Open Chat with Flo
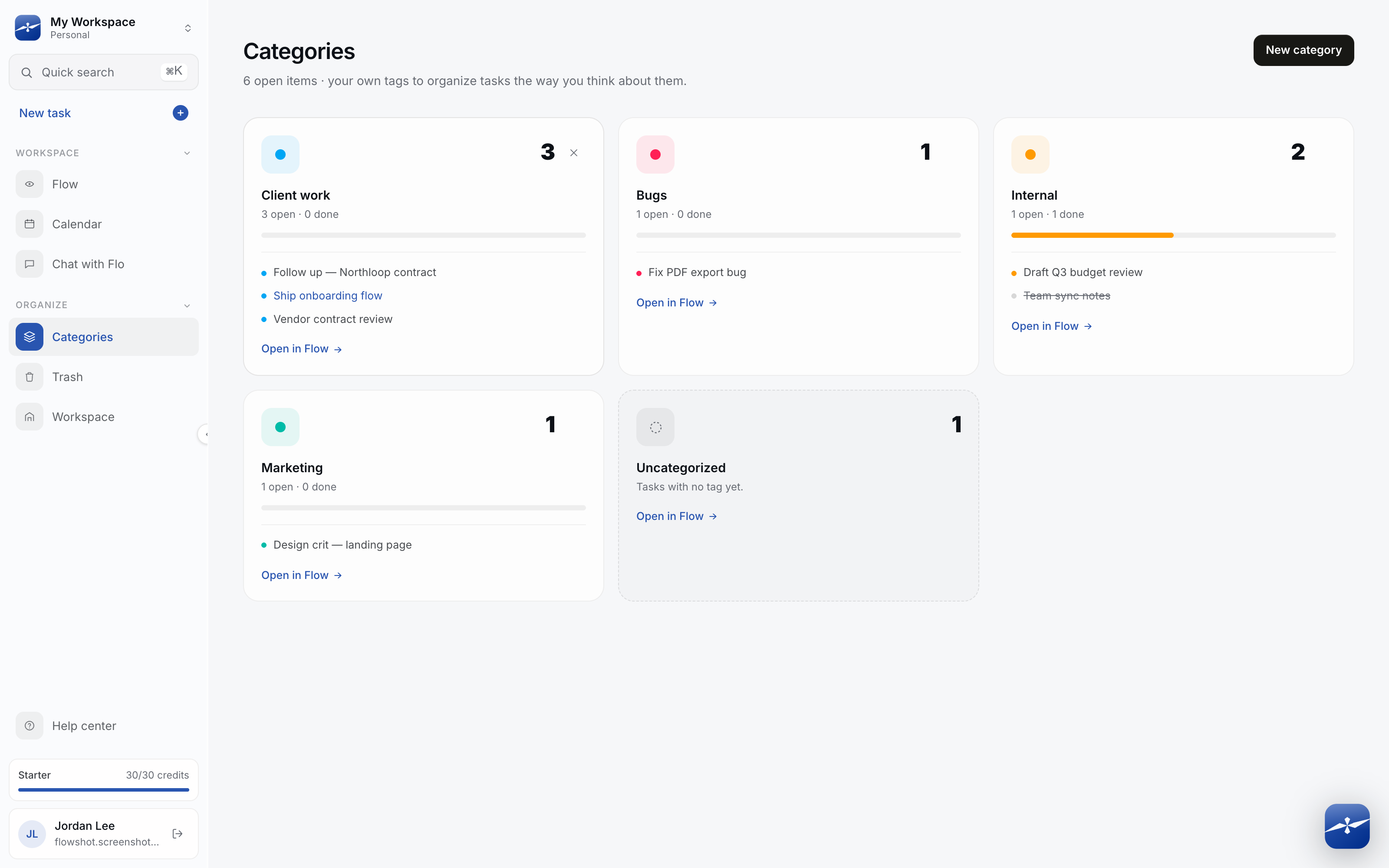 tap(104, 264)
